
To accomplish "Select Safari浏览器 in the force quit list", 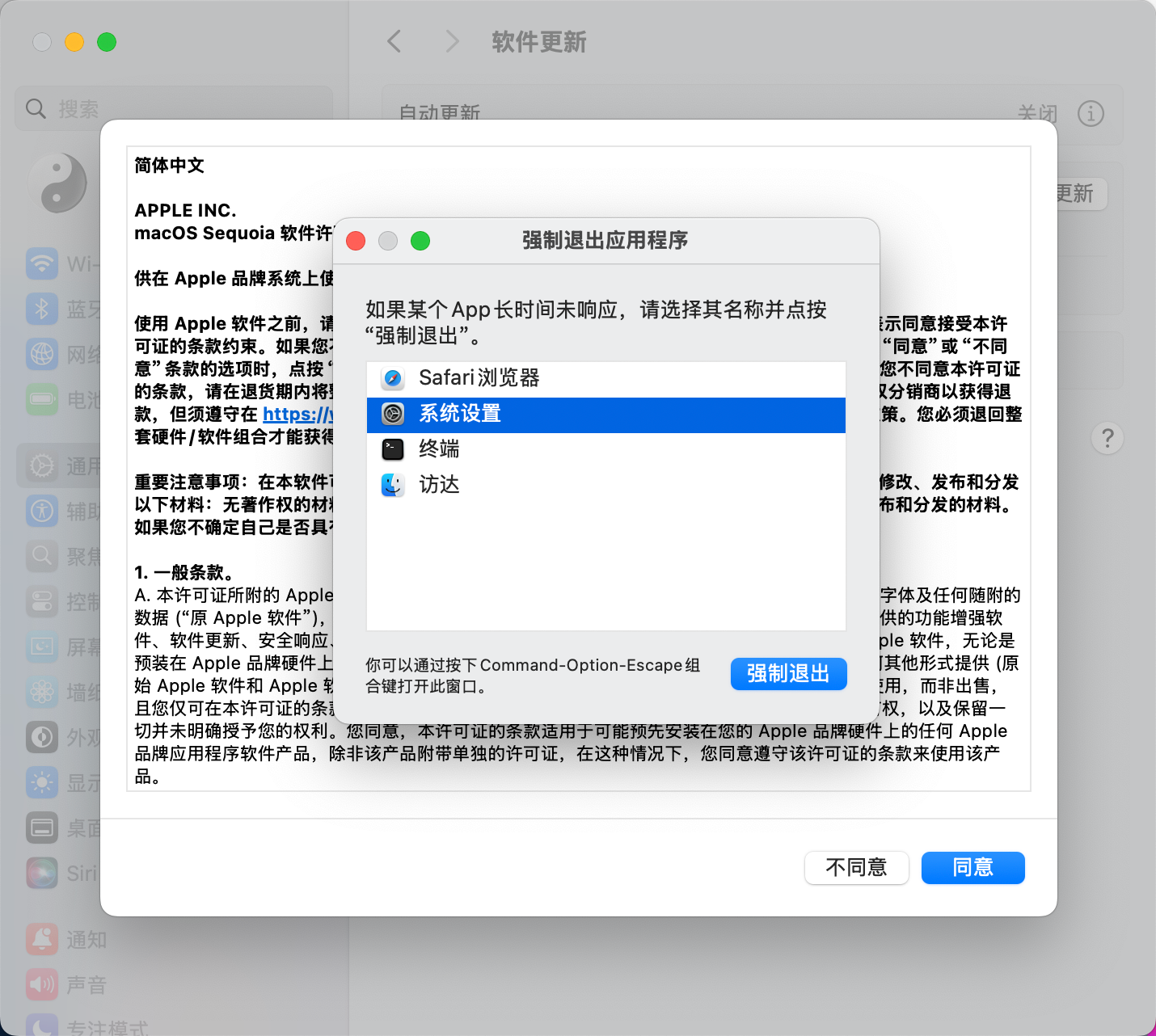I will 605,378.
